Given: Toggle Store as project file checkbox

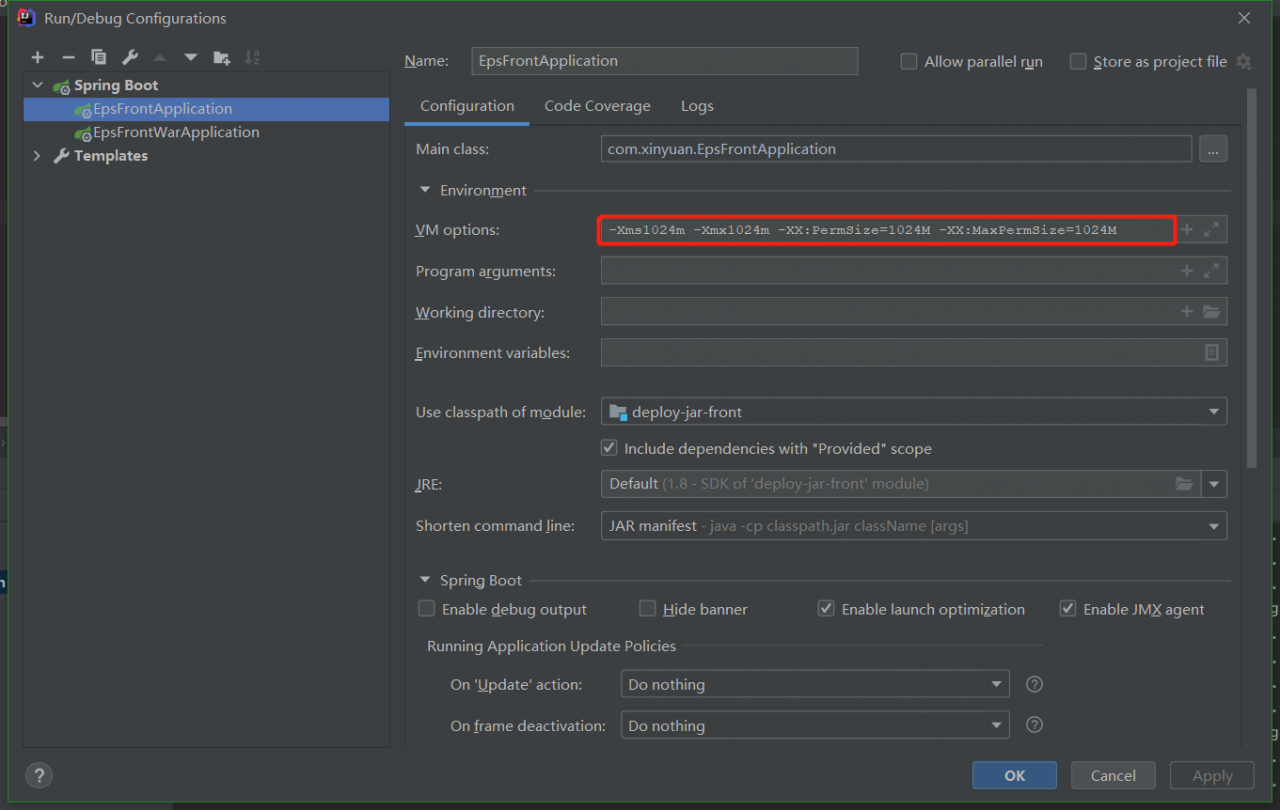Looking at the screenshot, I should [1078, 62].
